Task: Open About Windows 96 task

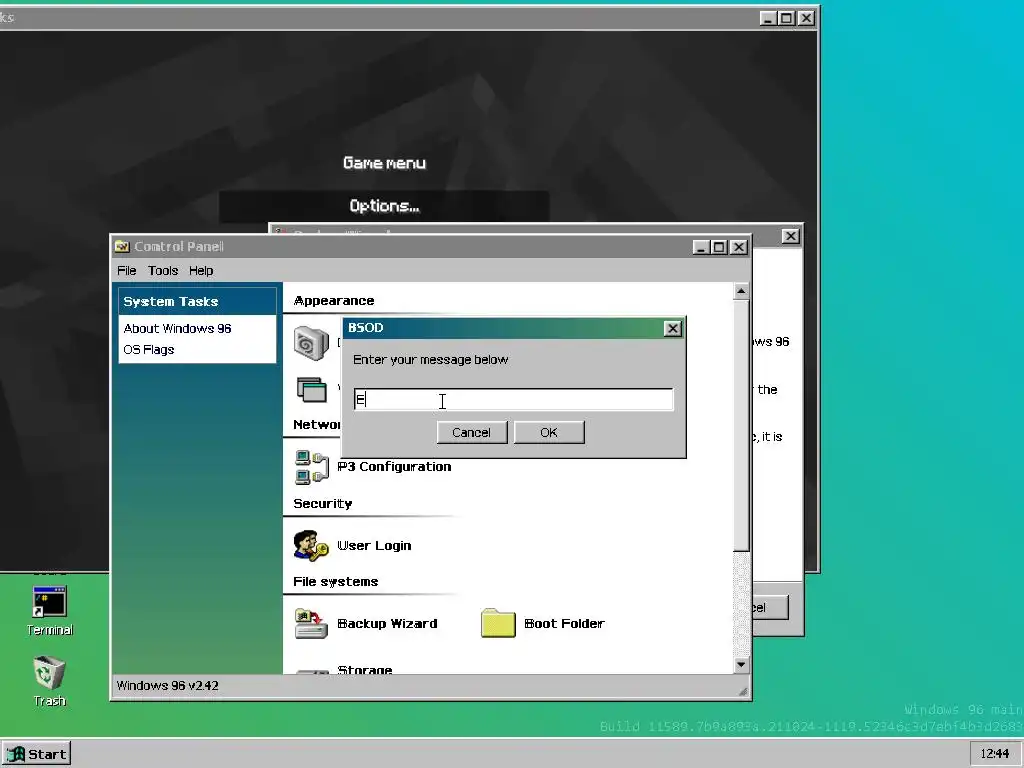Action: [x=178, y=328]
